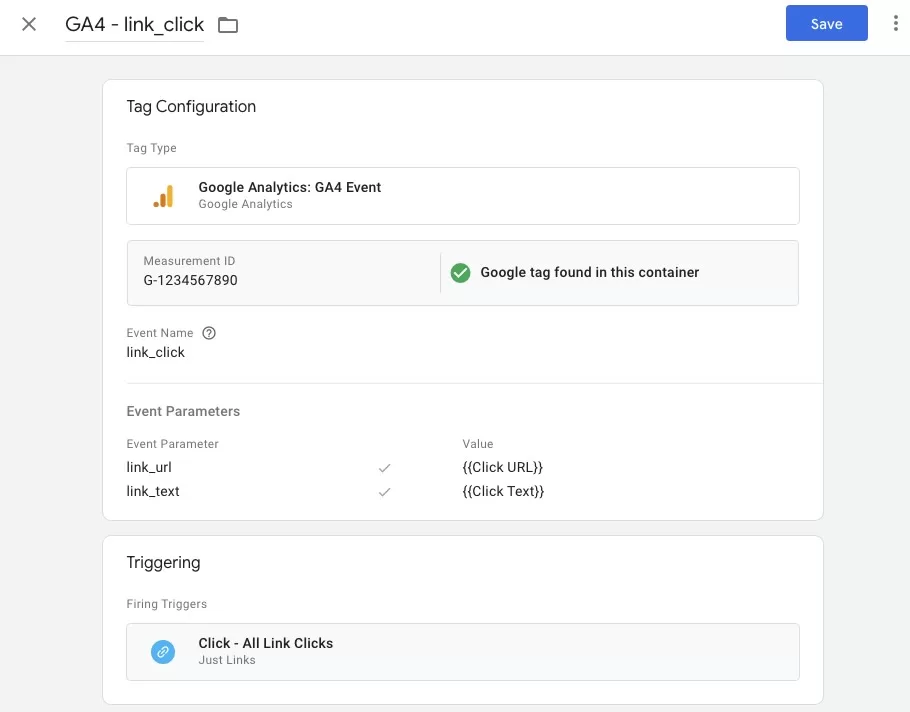Open the Event Name help question mark
The height and width of the screenshot is (712, 910).
point(209,333)
